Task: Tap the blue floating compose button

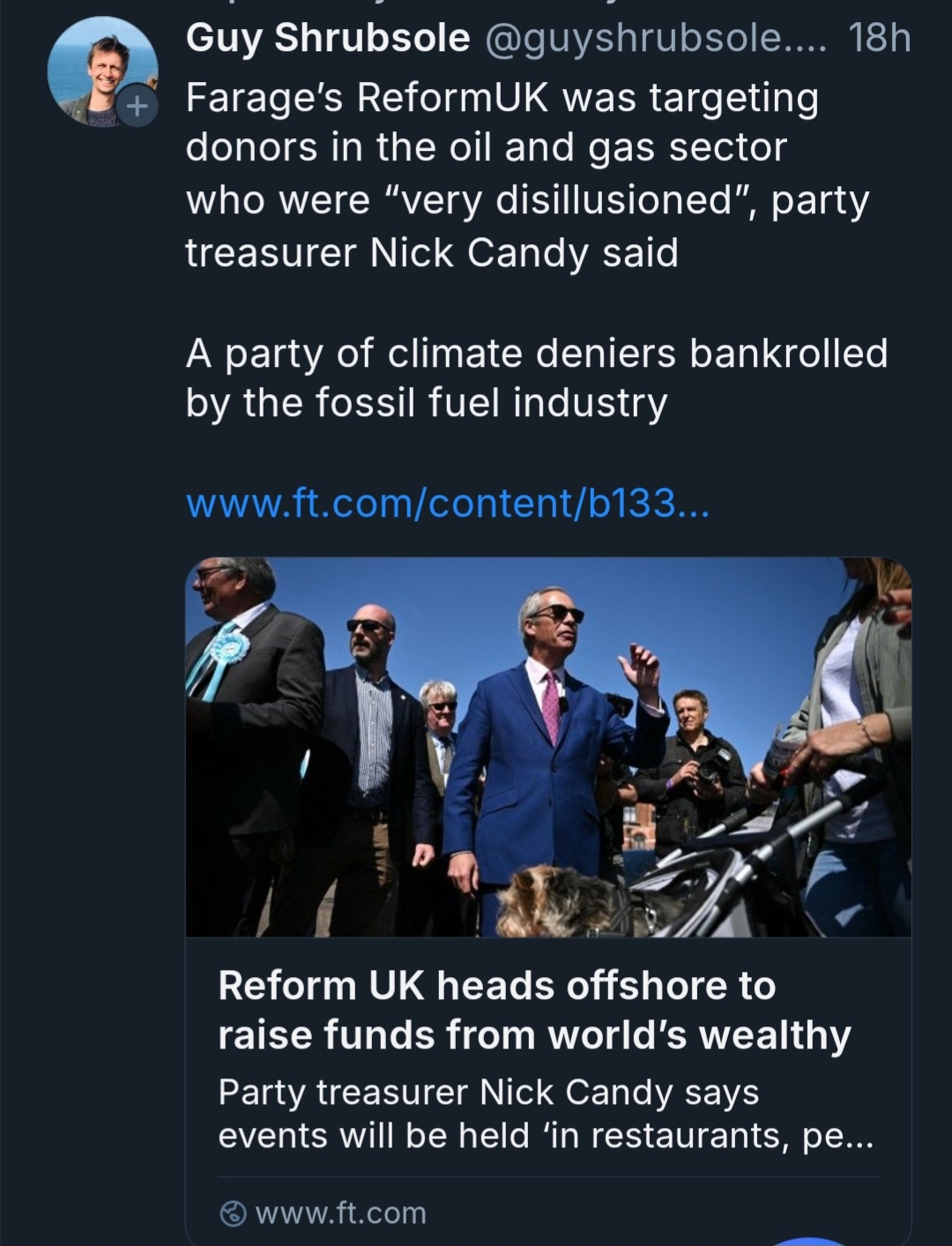Action: [814, 1240]
